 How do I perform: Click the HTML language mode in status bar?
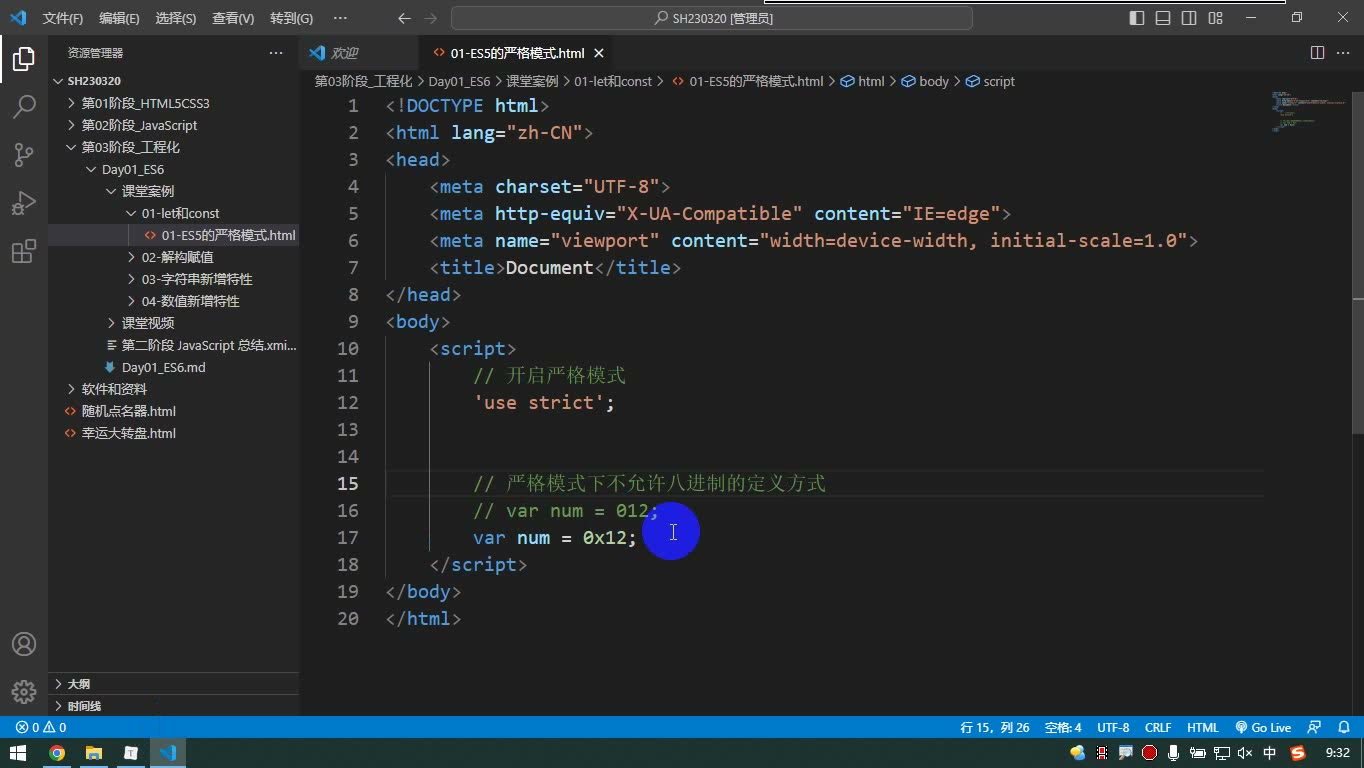click(1203, 728)
